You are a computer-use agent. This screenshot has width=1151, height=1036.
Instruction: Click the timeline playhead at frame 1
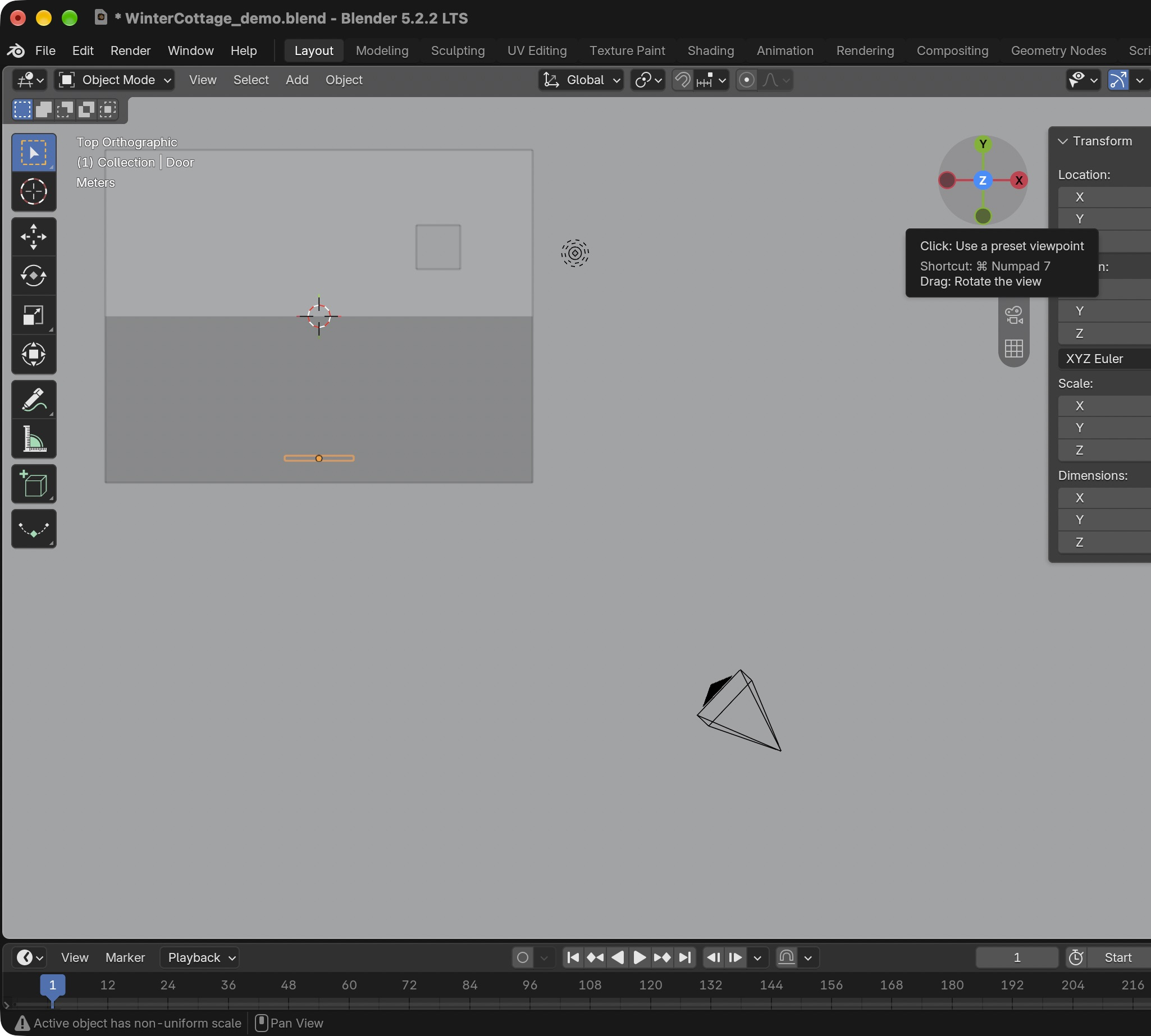coord(52,985)
